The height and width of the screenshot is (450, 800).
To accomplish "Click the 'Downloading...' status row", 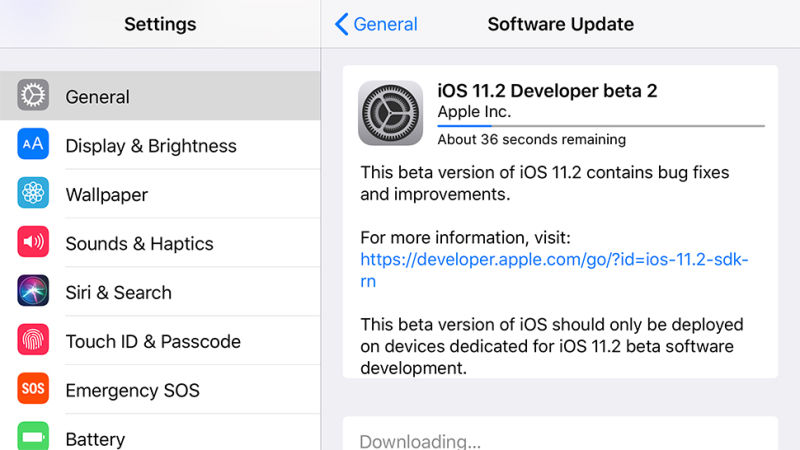I will 560,434.
